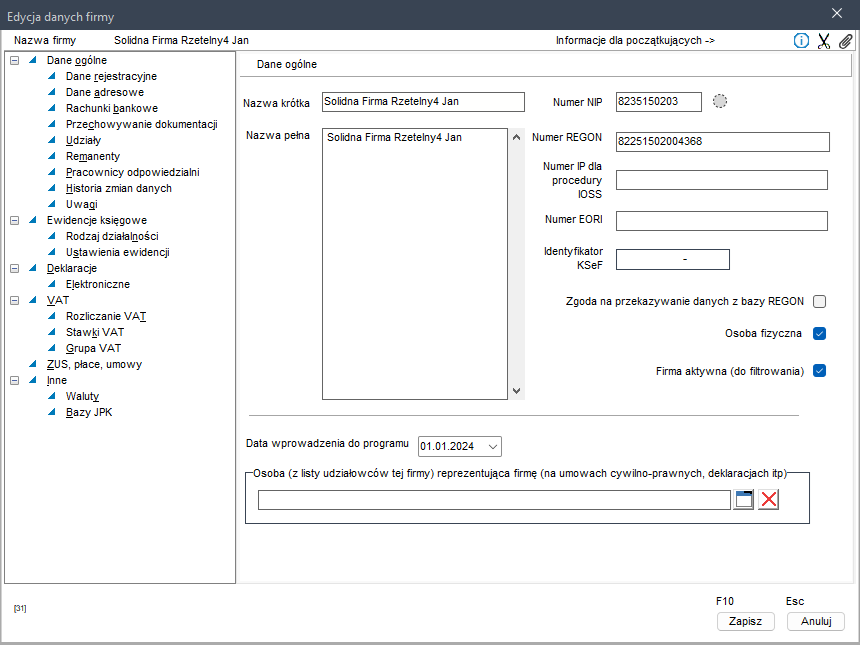Click the Numer NIP field
This screenshot has width=860, height=645.
658,102
